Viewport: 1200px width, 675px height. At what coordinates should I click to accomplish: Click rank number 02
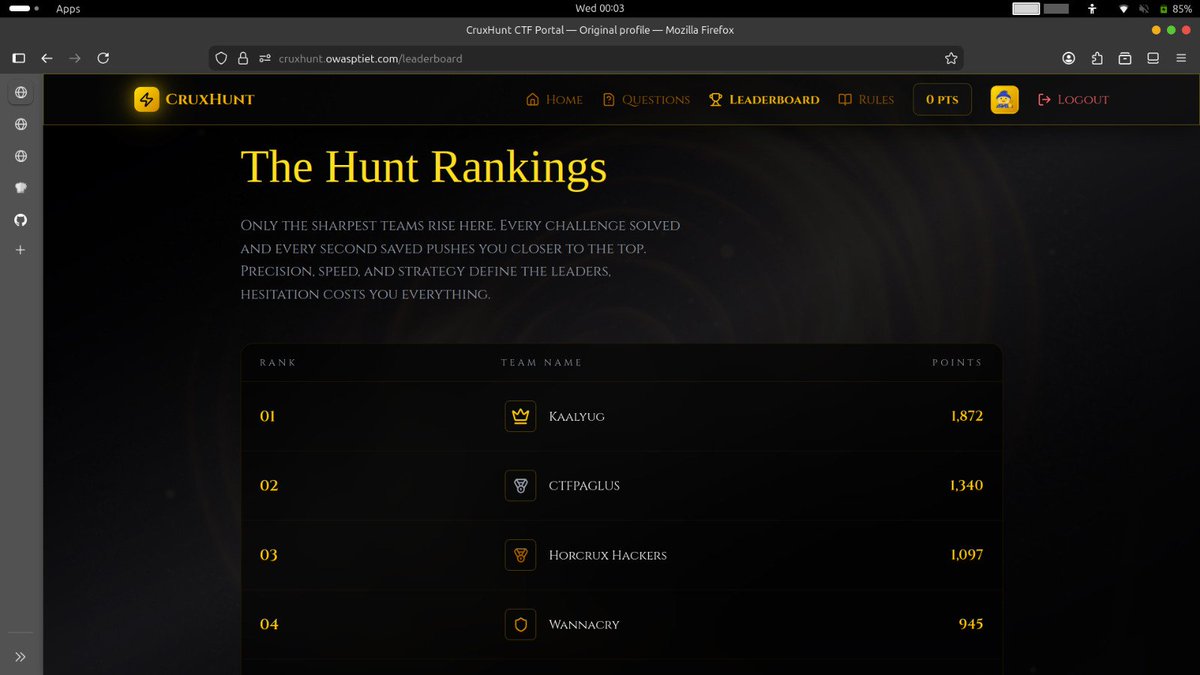268,485
